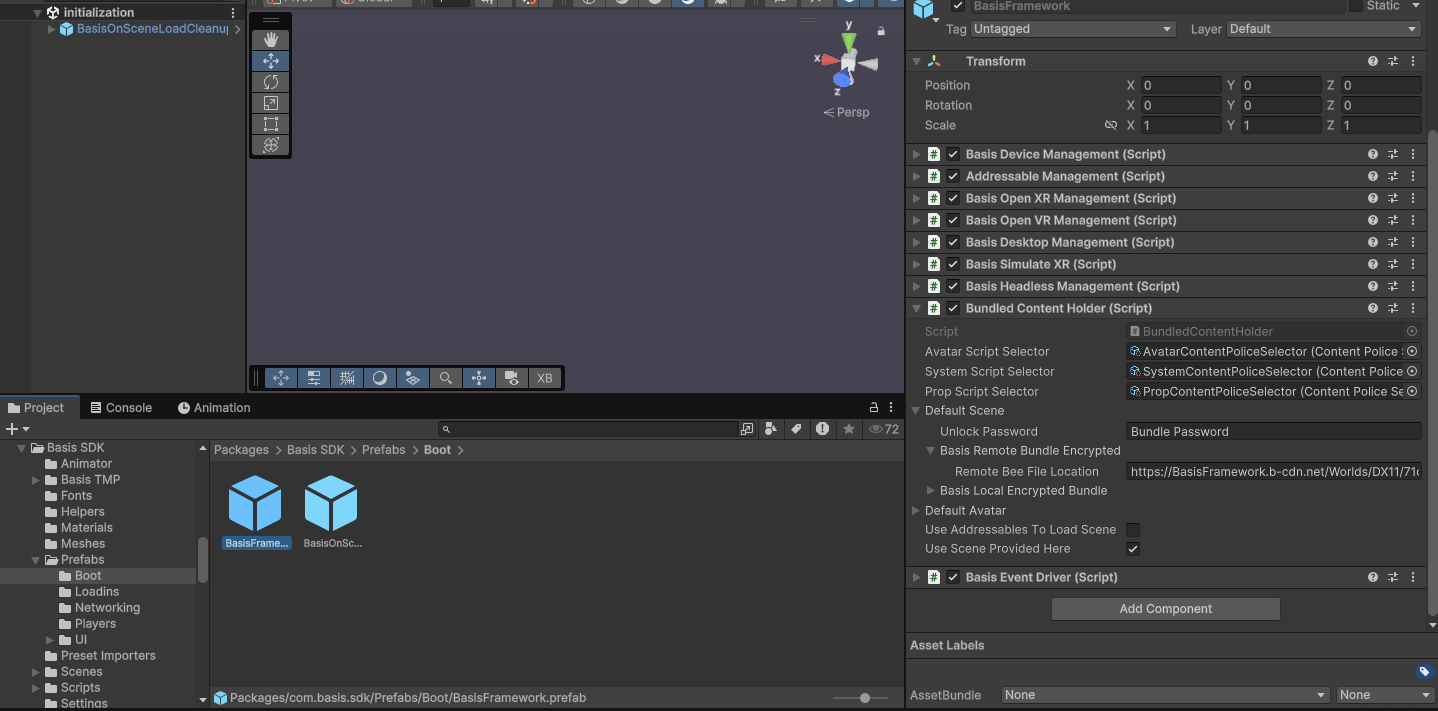Click the search by label icon
Screen dimensions: 1438x711
pyautogui.click(x=796, y=428)
